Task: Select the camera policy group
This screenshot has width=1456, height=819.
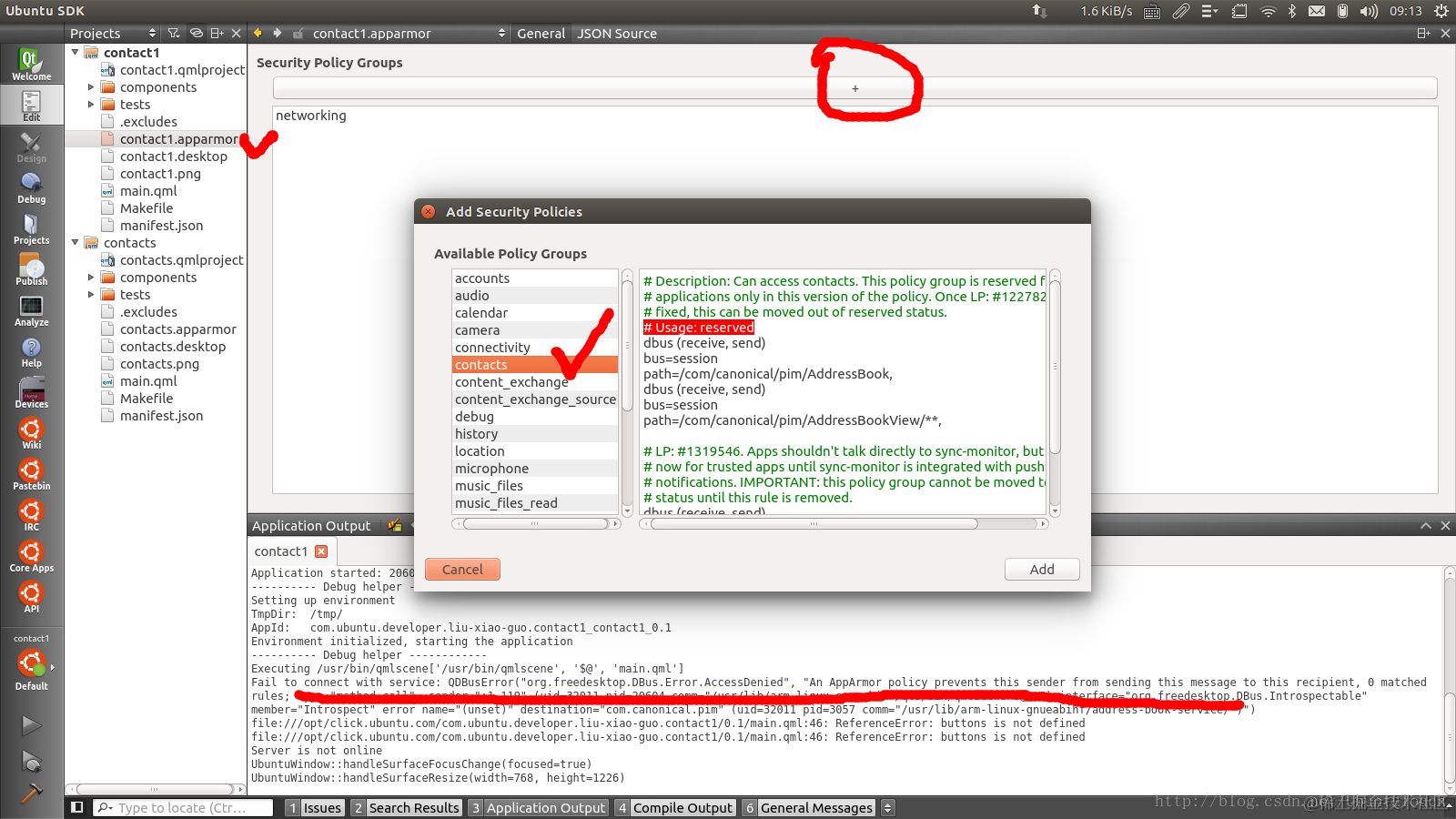Action: (x=535, y=330)
